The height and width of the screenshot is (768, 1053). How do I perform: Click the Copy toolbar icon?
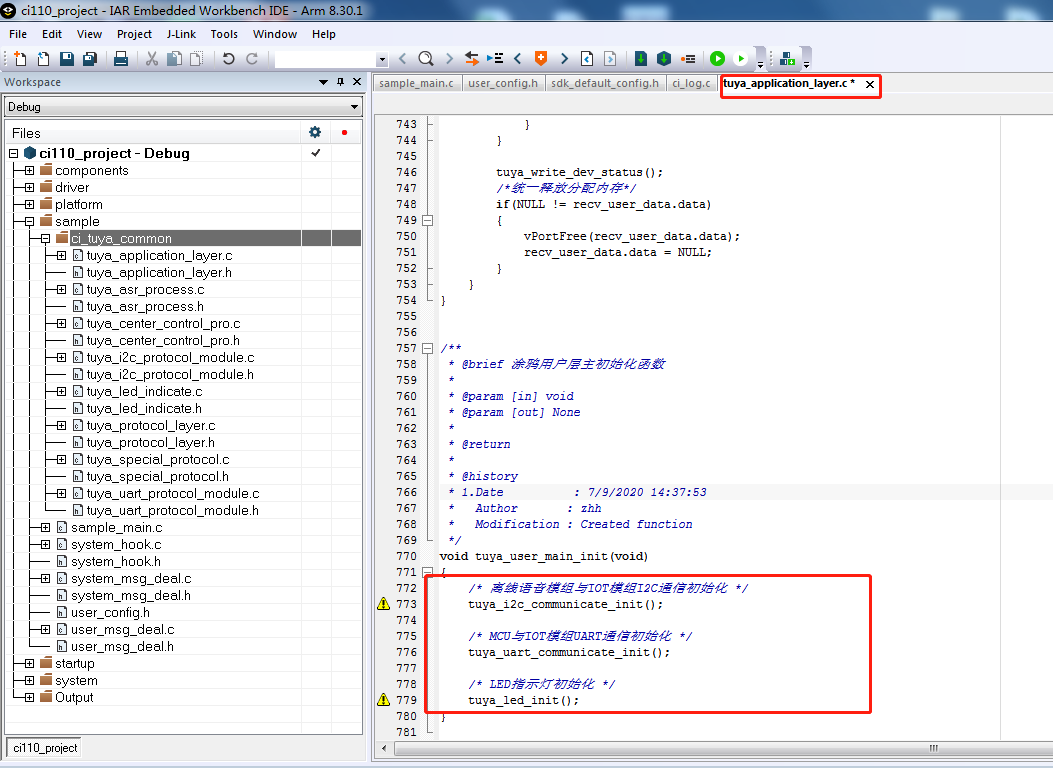click(x=174, y=59)
